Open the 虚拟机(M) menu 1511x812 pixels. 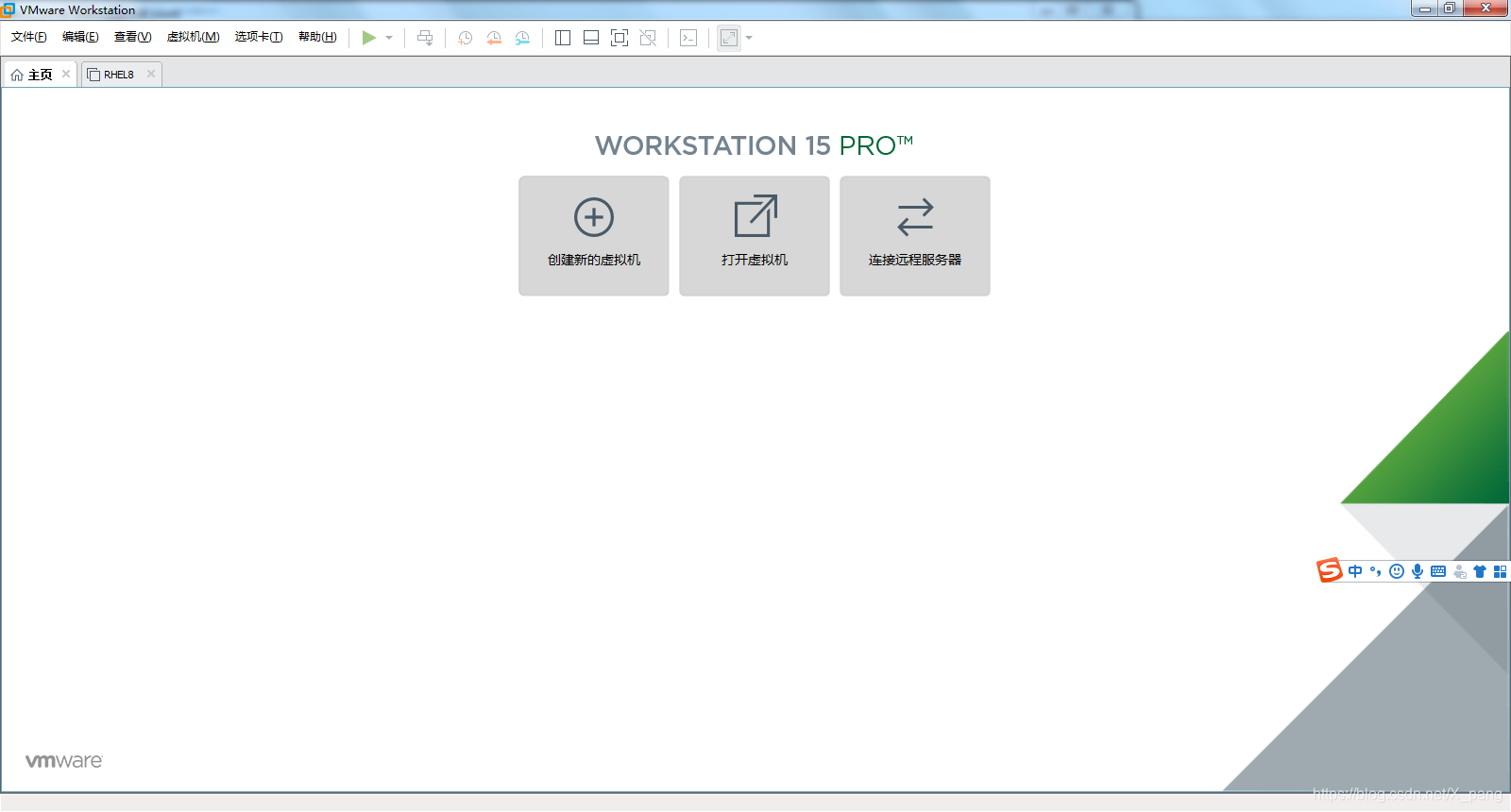pyautogui.click(x=193, y=37)
